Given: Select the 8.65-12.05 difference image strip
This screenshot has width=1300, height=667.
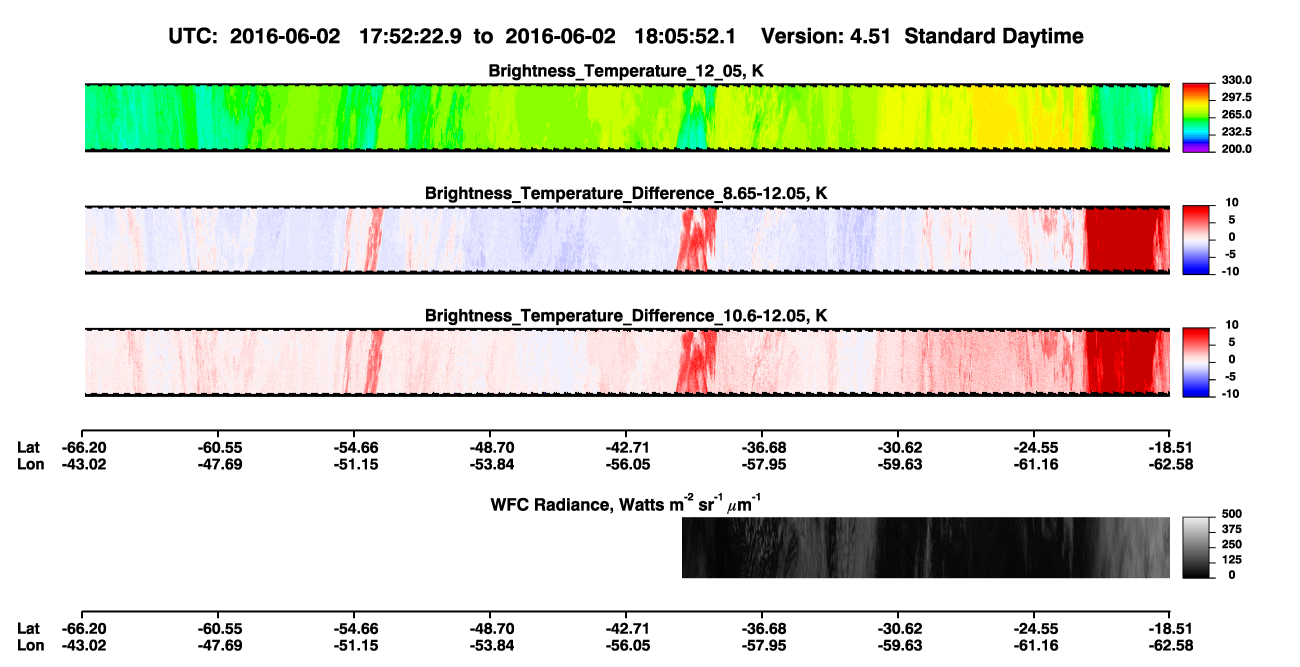Looking at the screenshot, I should point(627,240).
